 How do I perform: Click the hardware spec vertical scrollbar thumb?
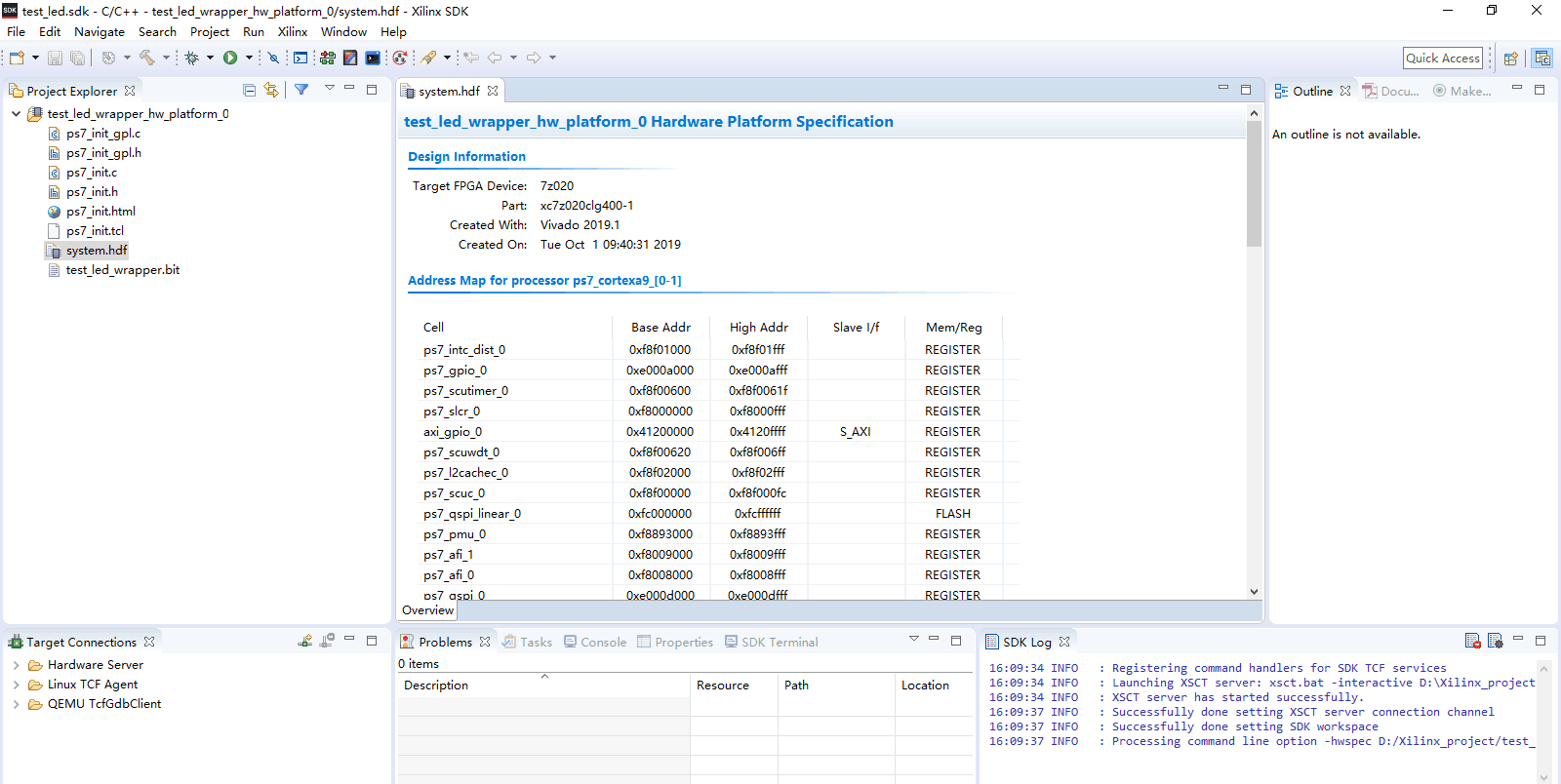(1254, 183)
